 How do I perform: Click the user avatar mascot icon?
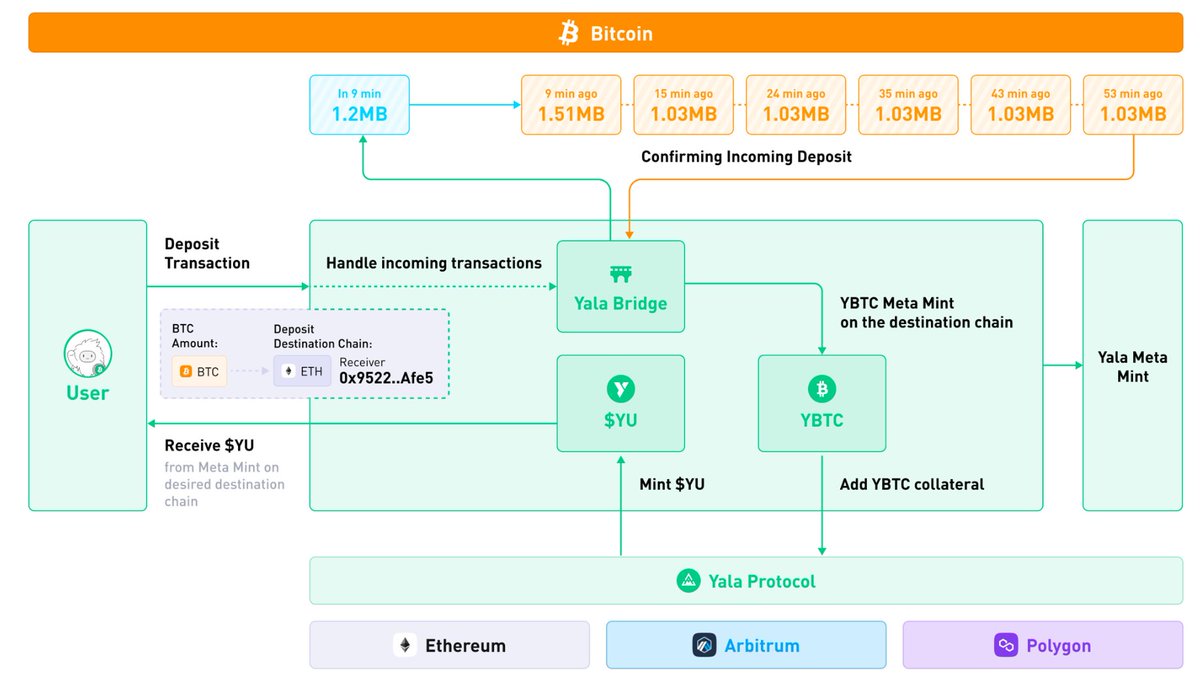click(x=87, y=355)
